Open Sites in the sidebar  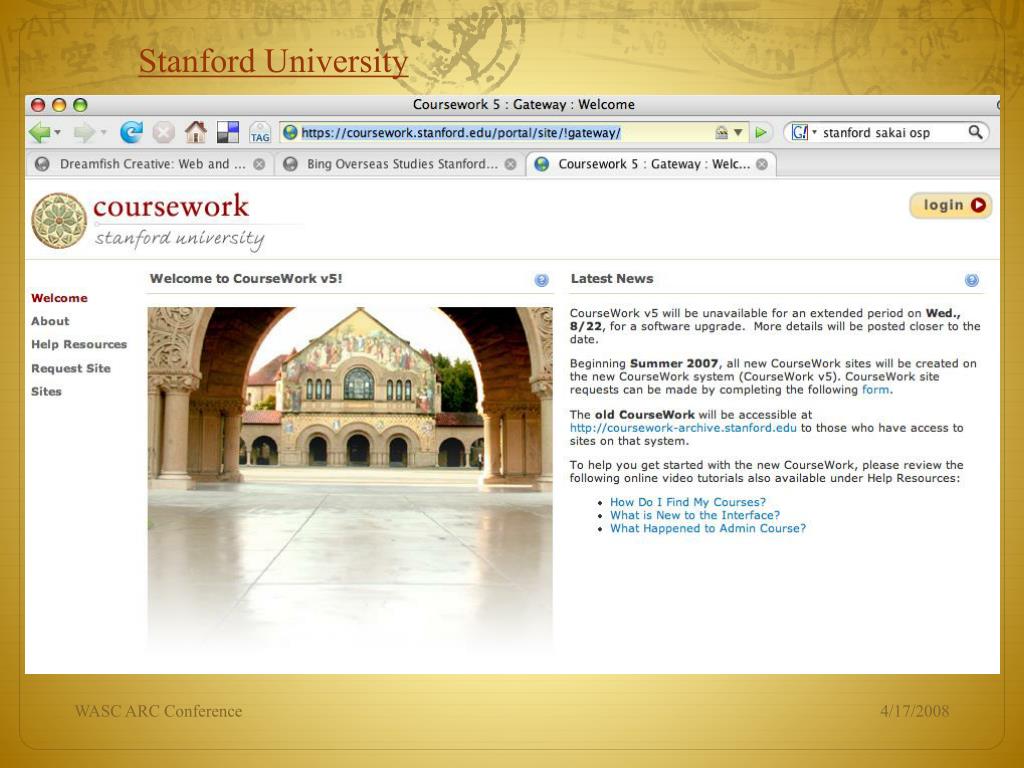(46, 392)
